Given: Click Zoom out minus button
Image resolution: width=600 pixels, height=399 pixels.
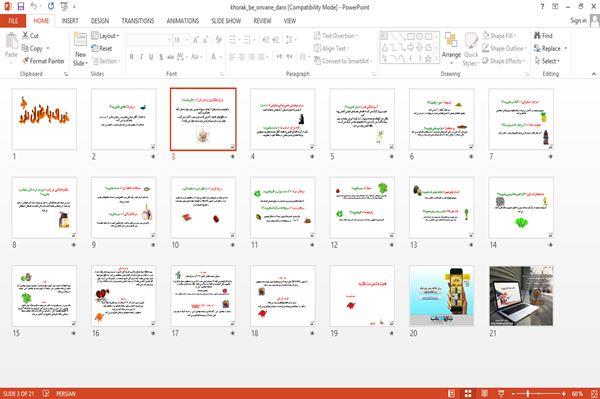Looking at the screenshot, I should (514, 394).
